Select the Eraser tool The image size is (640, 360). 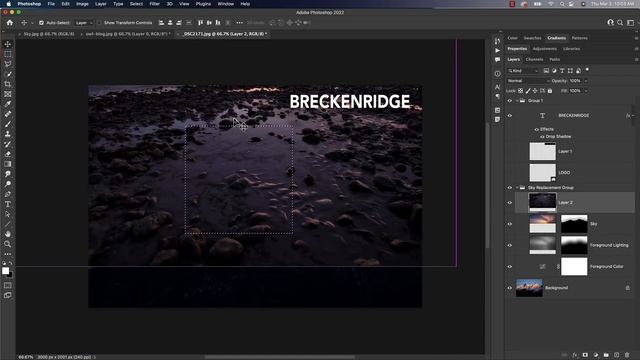(x=8, y=154)
